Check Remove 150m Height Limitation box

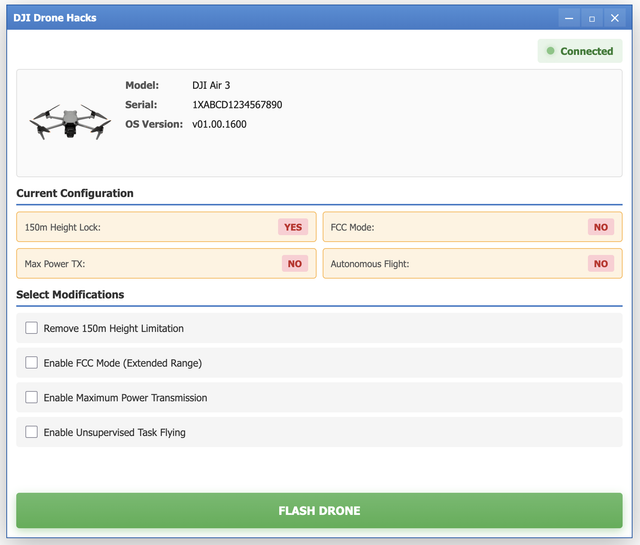pyautogui.click(x=31, y=328)
